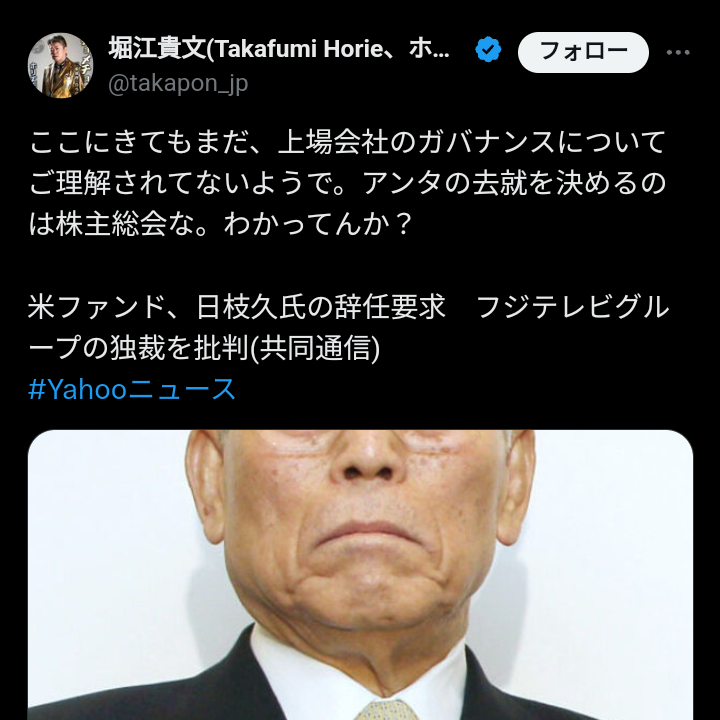
Task: Click the @takapon_jp handle
Action: [x=178, y=84]
